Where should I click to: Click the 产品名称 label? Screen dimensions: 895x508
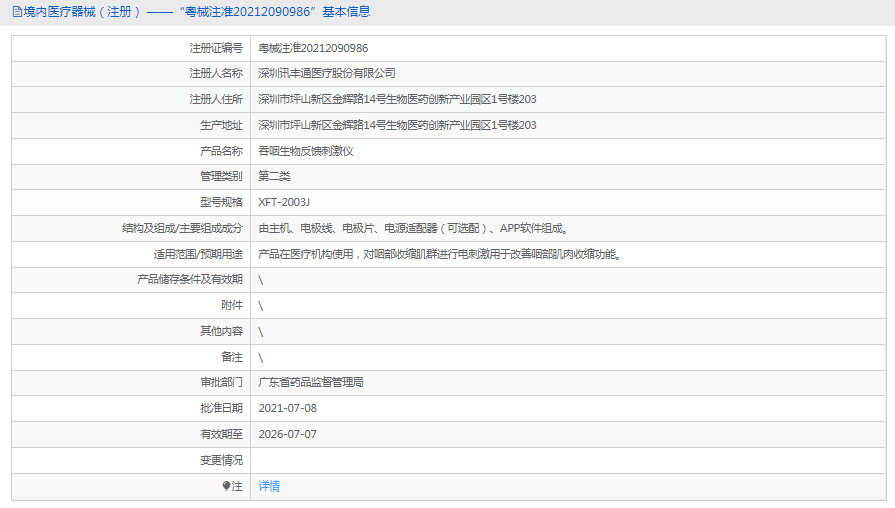pos(221,151)
